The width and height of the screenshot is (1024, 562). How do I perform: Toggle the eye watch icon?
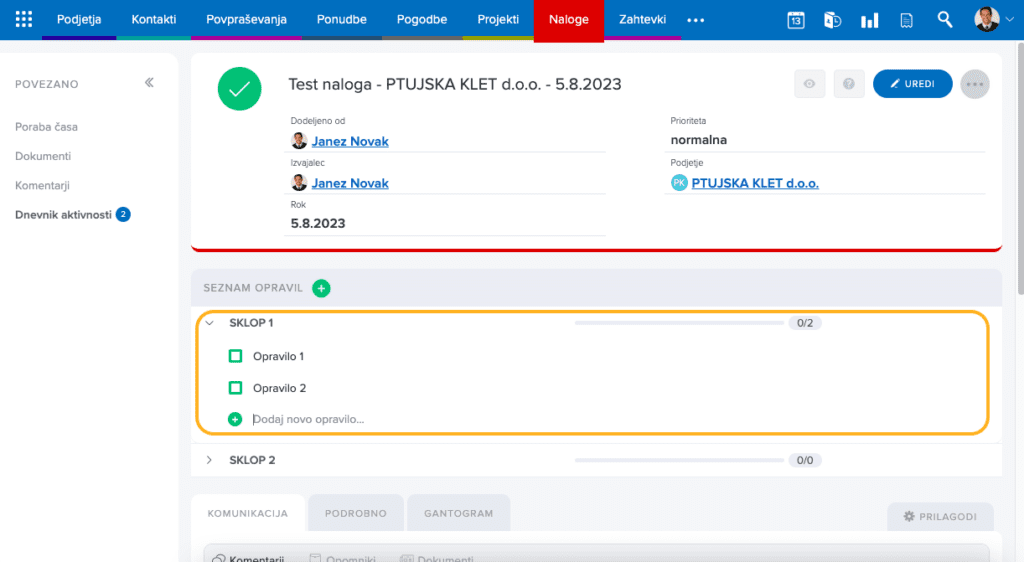coord(810,84)
